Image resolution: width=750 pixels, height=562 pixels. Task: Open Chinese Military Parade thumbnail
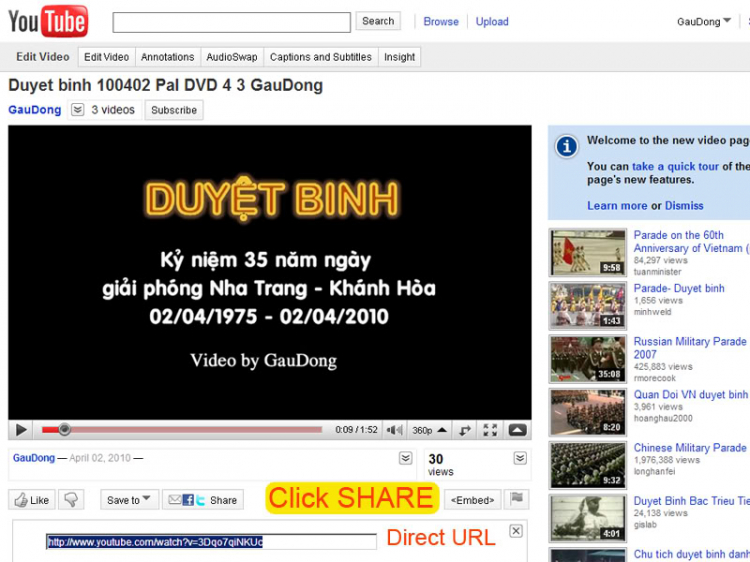(x=587, y=465)
